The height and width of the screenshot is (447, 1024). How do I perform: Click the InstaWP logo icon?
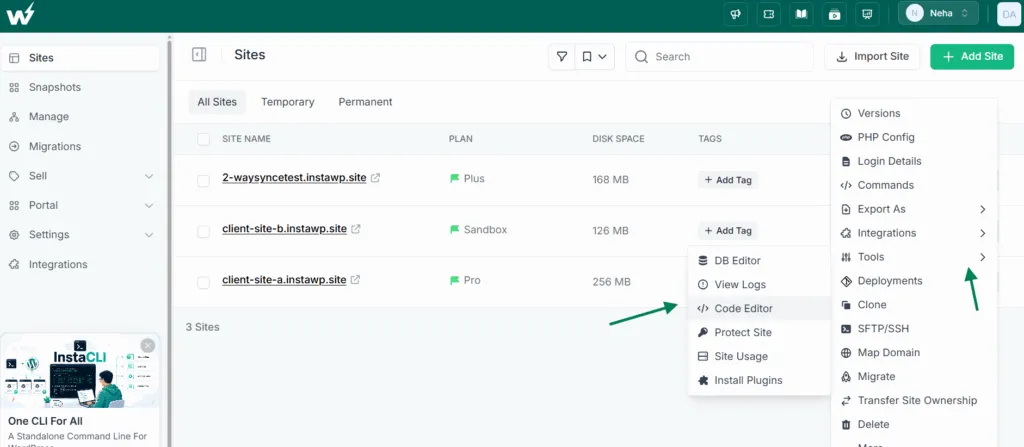tap(20, 14)
